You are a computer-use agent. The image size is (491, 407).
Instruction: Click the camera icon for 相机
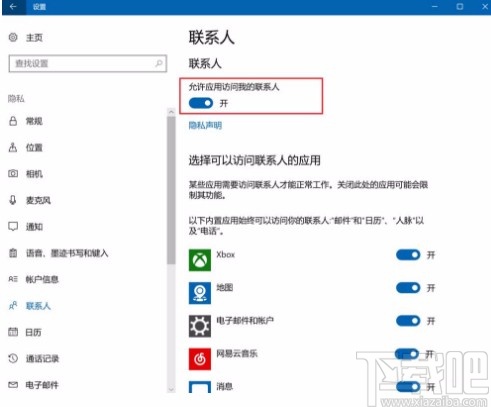click(x=13, y=174)
